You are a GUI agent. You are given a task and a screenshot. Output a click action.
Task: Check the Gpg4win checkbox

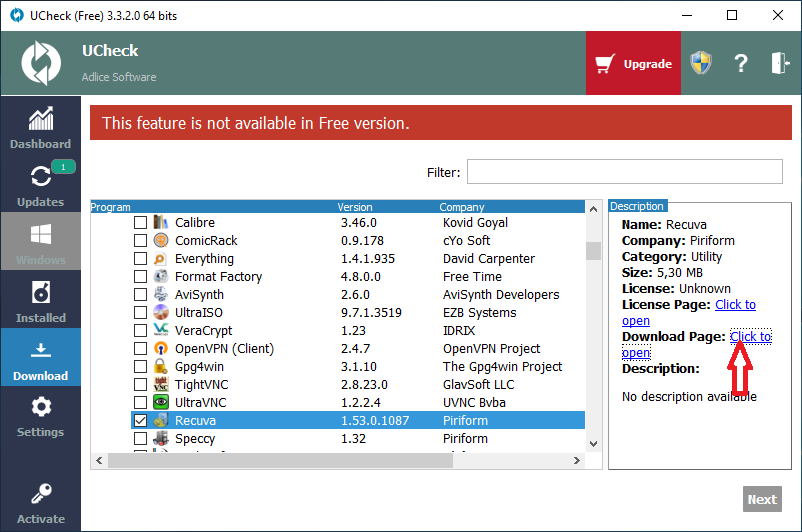point(140,367)
